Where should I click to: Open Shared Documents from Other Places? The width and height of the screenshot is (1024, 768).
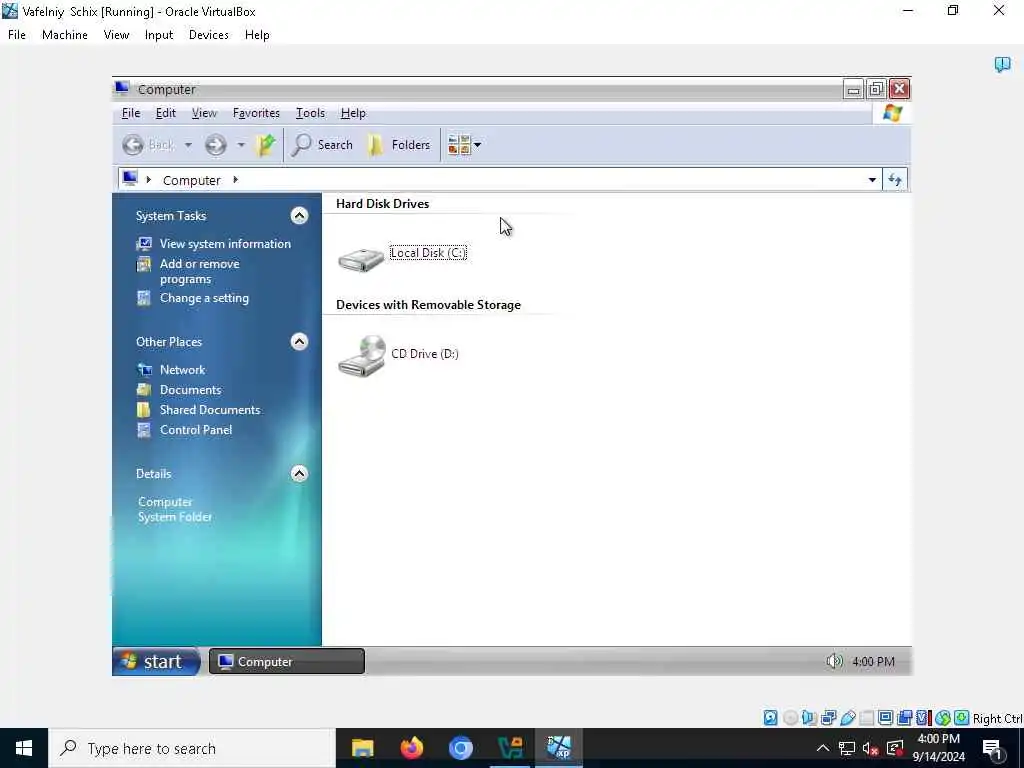point(210,410)
